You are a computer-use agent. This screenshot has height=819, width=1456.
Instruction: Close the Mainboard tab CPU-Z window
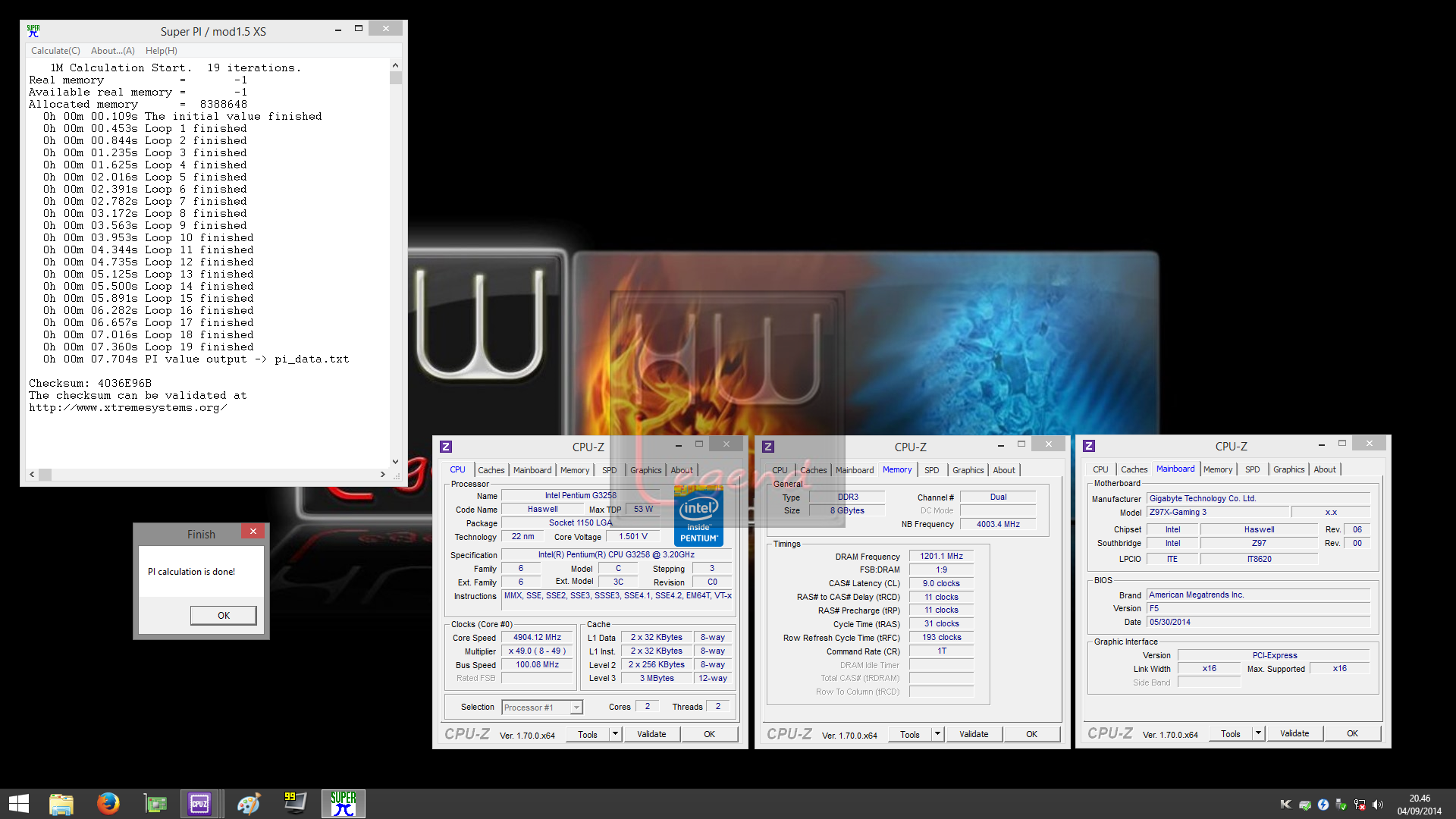pyautogui.click(x=1369, y=443)
